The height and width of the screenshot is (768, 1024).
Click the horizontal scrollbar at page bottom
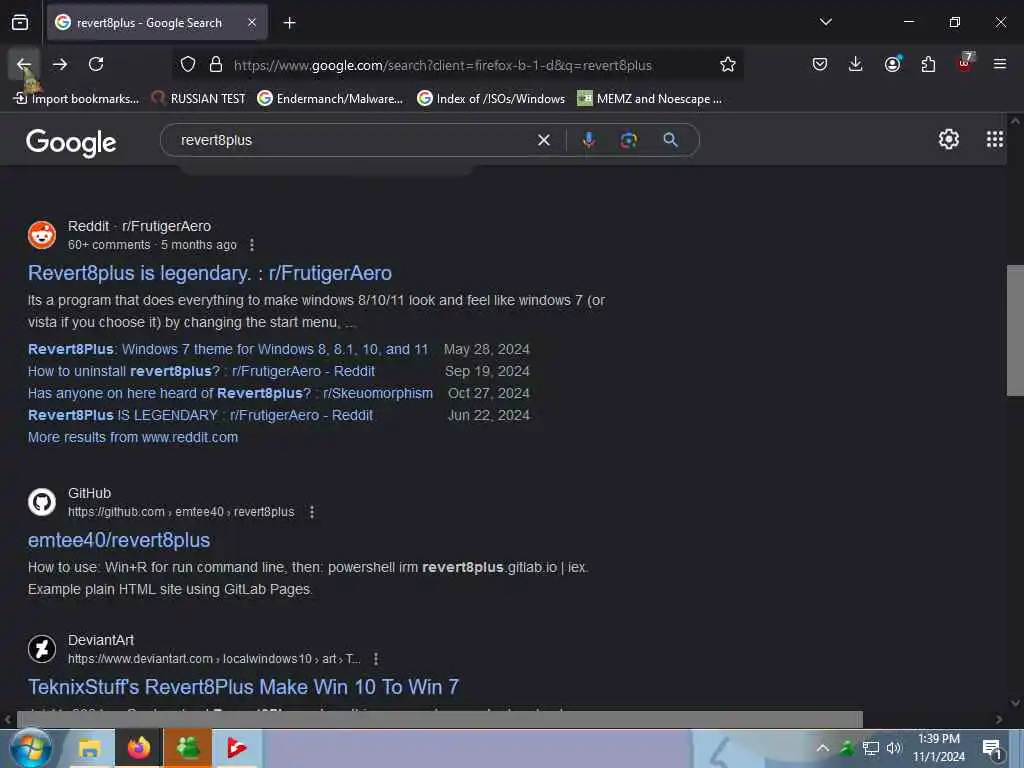pyautogui.click(x=440, y=719)
